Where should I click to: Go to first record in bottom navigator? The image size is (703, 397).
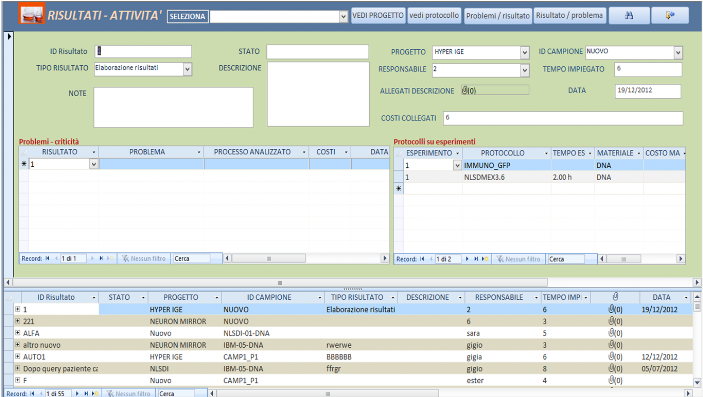[32, 393]
